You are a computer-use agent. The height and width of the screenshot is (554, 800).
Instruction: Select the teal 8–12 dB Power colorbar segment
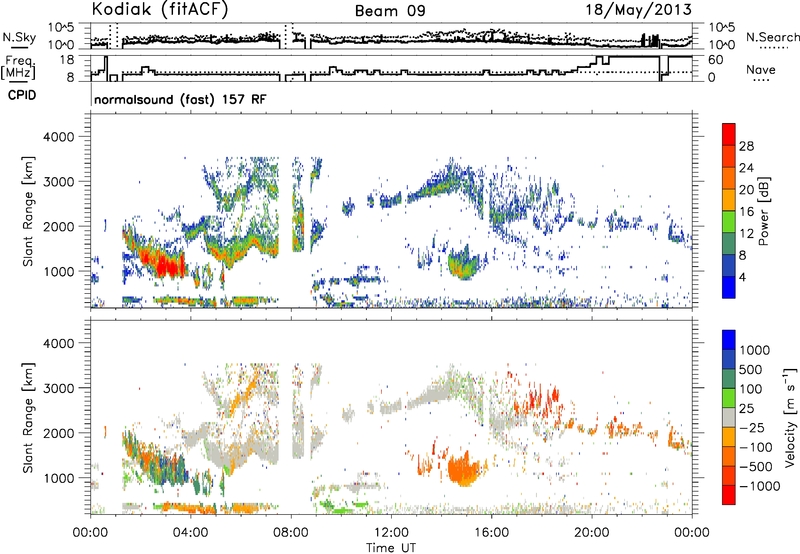click(x=729, y=243)
